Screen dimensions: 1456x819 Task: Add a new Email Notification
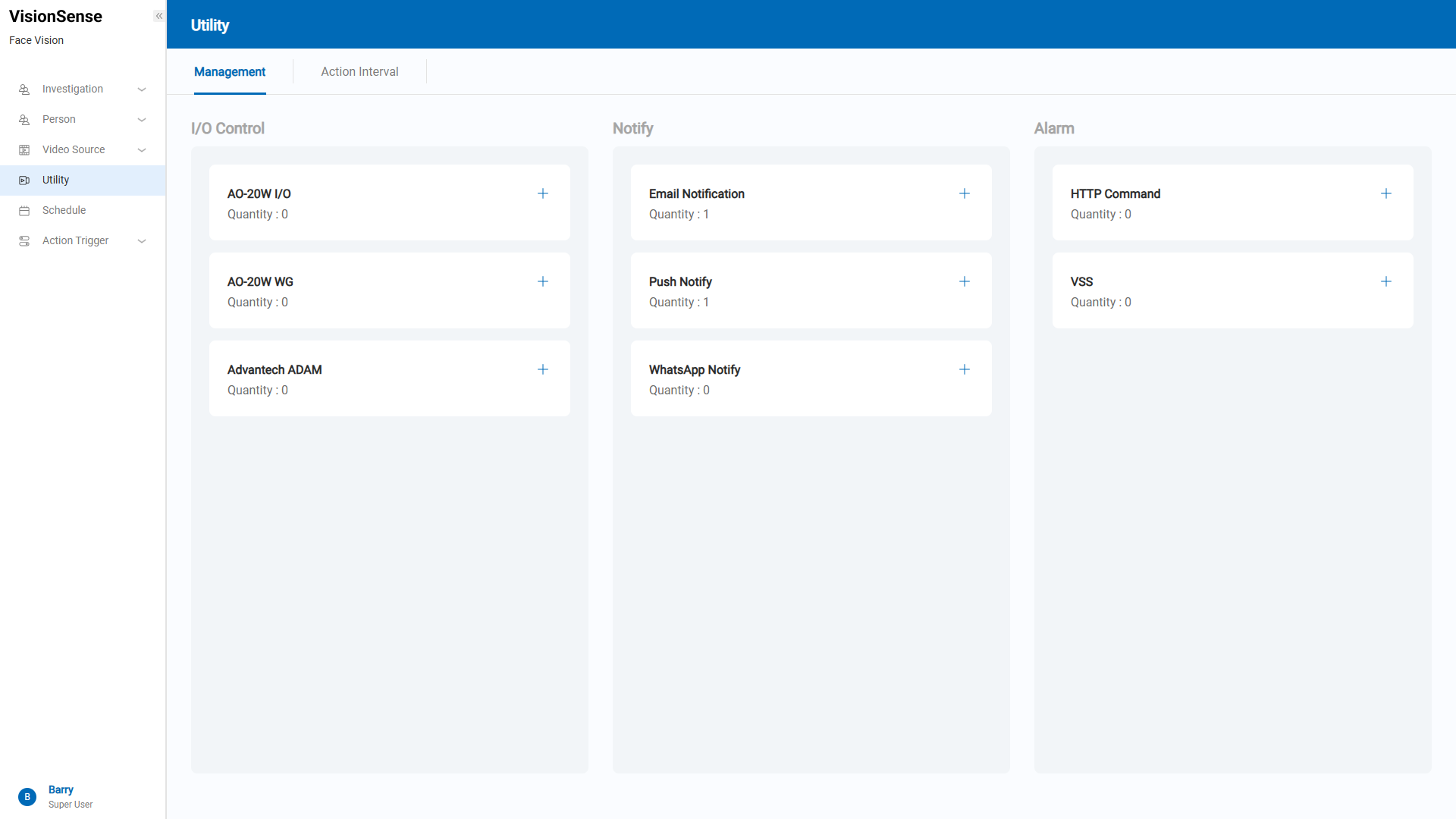pyautogui.click(x=965, y=193)
